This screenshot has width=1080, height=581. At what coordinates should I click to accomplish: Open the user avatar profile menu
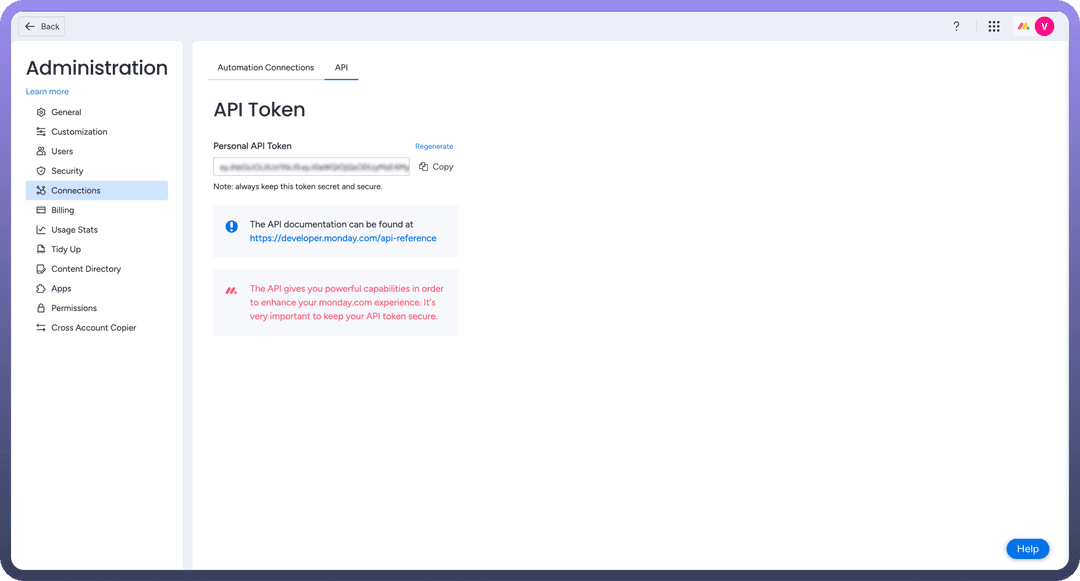(x=1044, y=27)
